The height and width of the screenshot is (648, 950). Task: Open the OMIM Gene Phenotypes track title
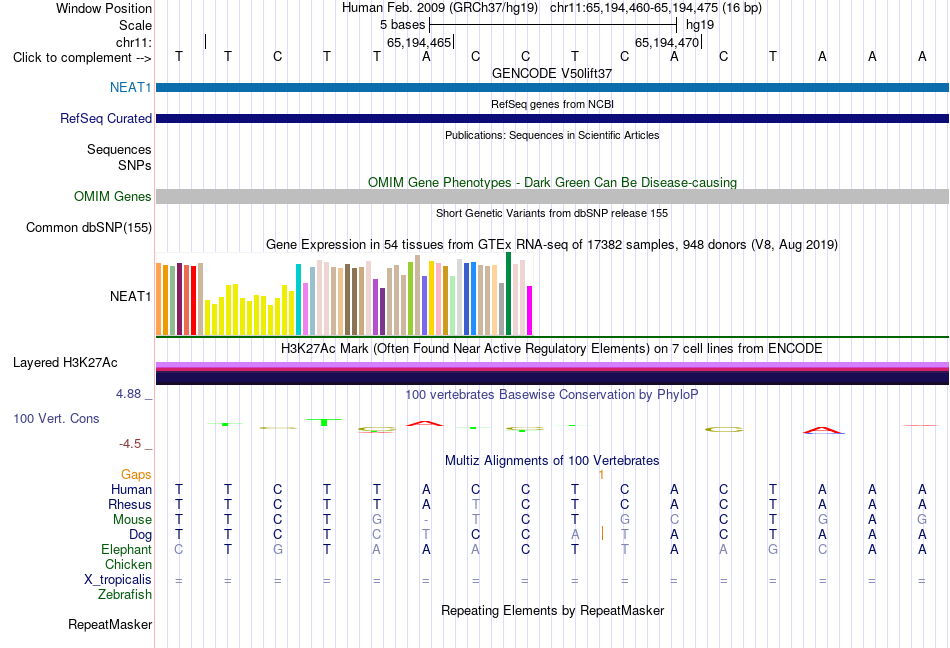pyautogui.click(x=552, y=182)
